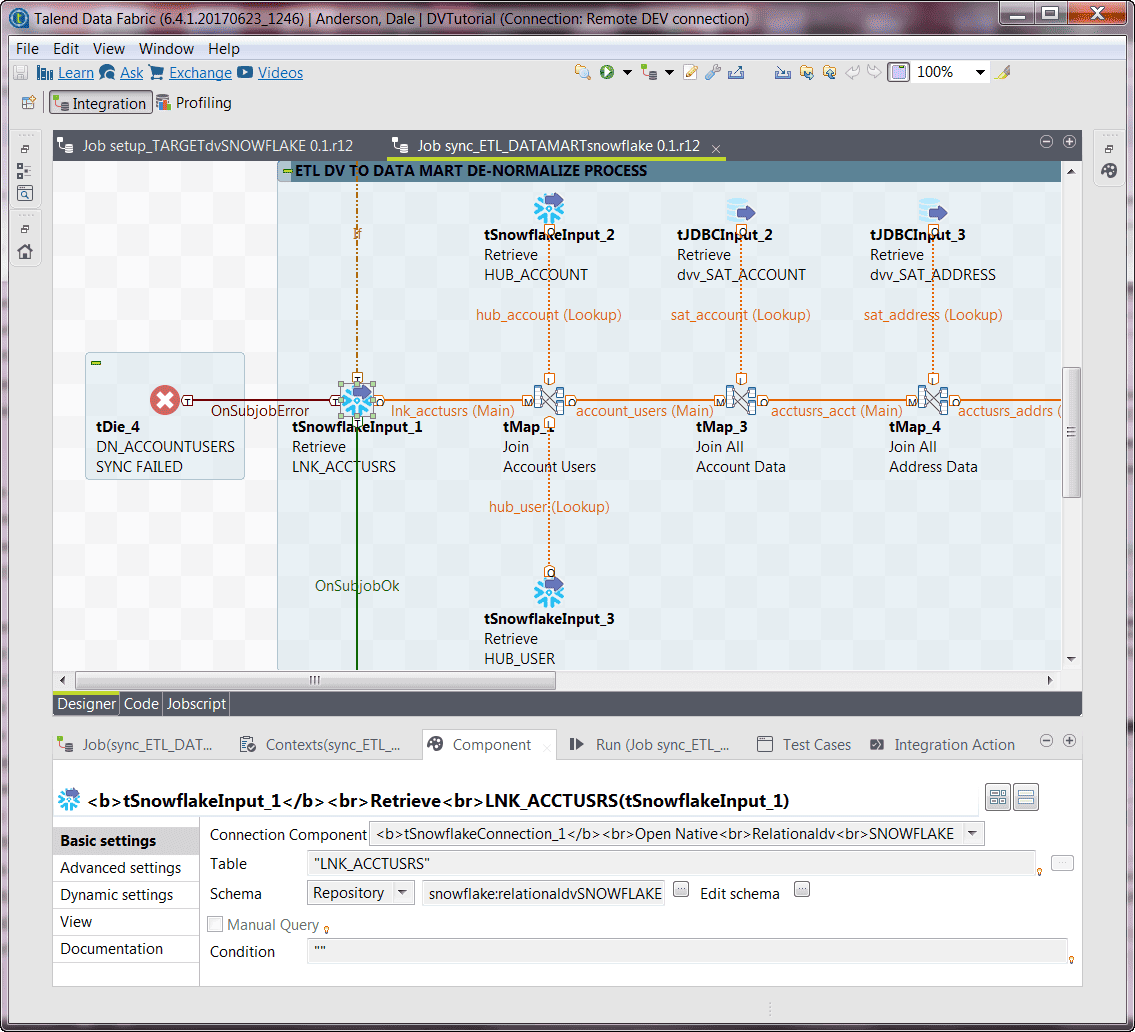
Task: Click inside the Condition input field
Action: click(600, 951)
